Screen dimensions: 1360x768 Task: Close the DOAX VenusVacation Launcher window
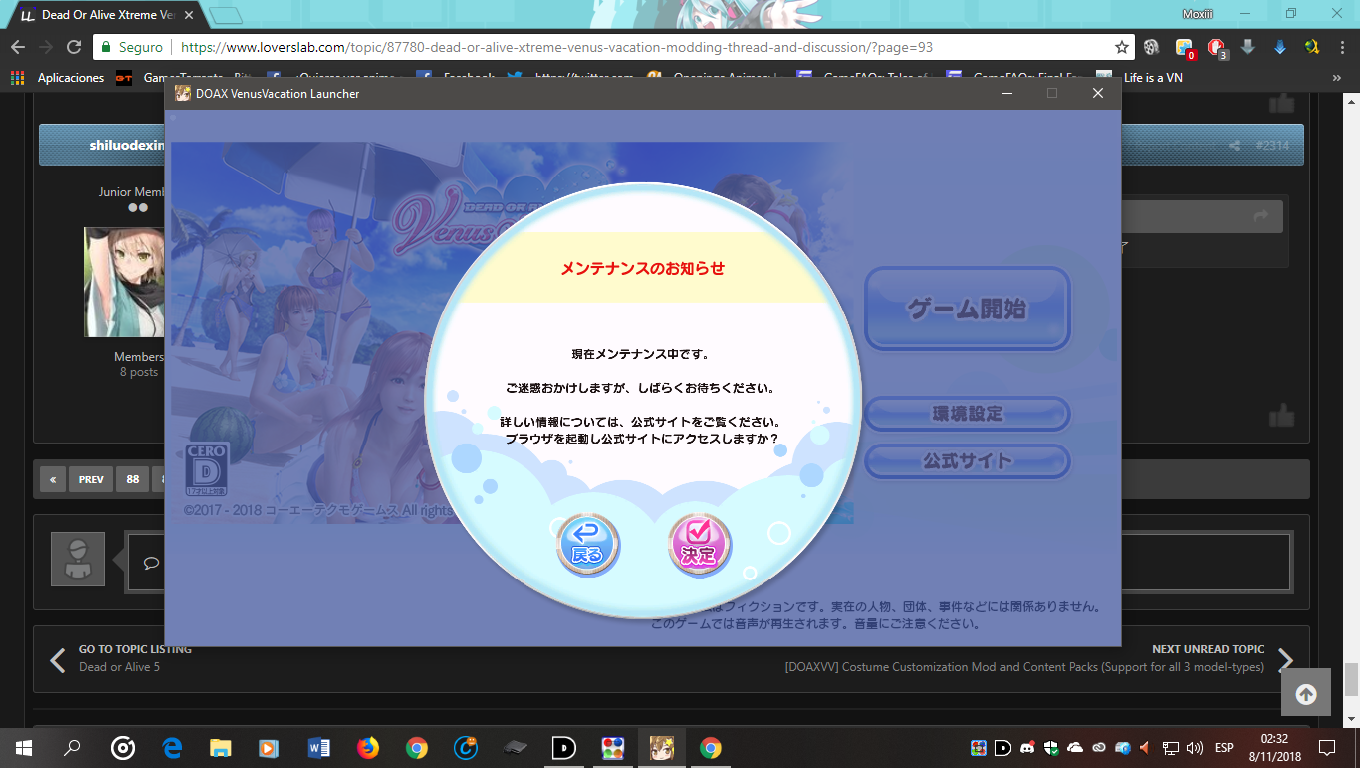pos(1098,93)
